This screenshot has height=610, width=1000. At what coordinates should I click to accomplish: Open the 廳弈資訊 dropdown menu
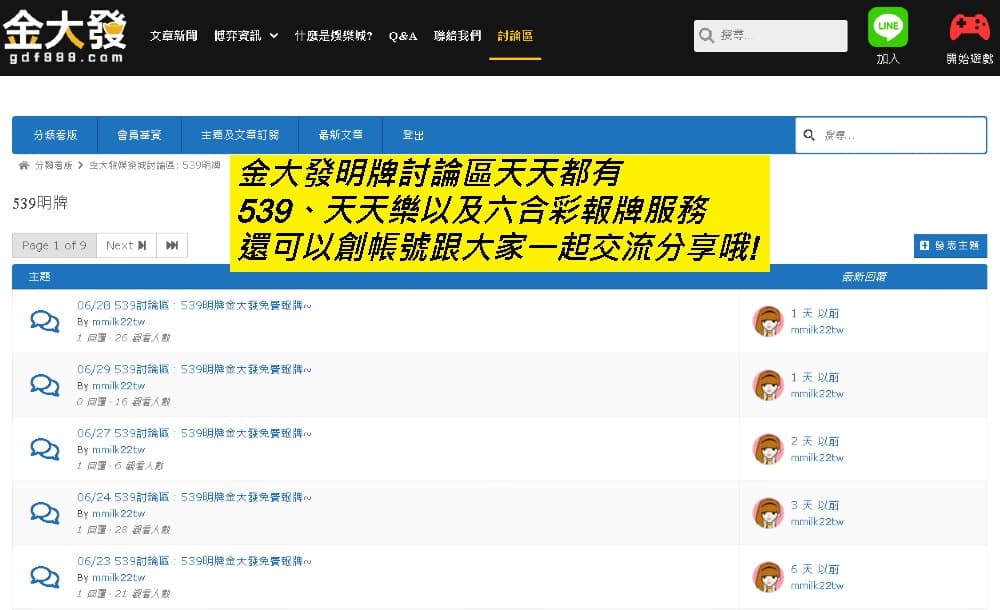pyautogui.click(x=238, y=34)
